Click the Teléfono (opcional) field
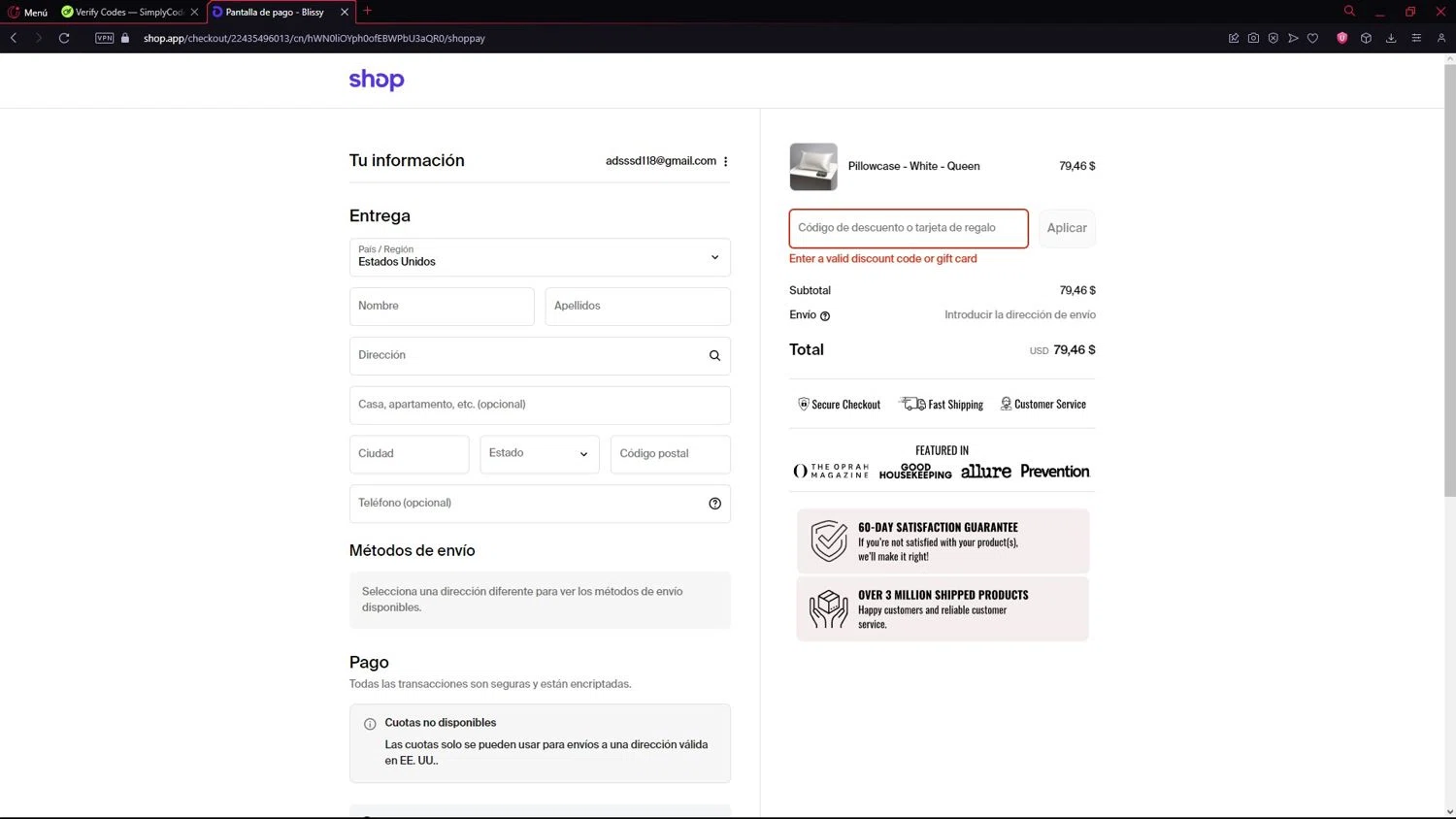This screenshot has height=819, width=1456. coord(540,504)
